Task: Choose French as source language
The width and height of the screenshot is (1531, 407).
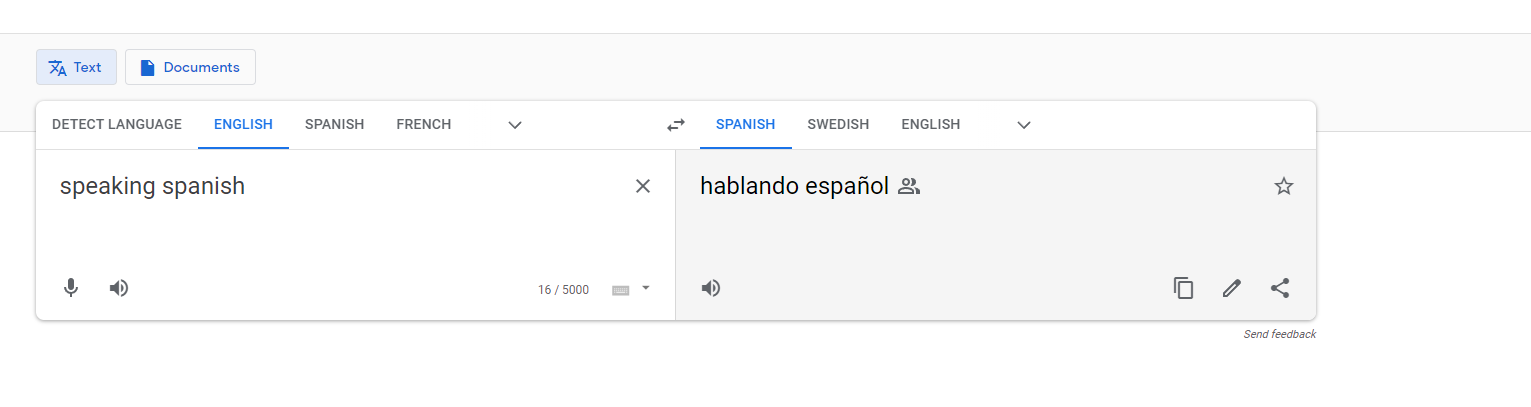Action: coord(423,125)
